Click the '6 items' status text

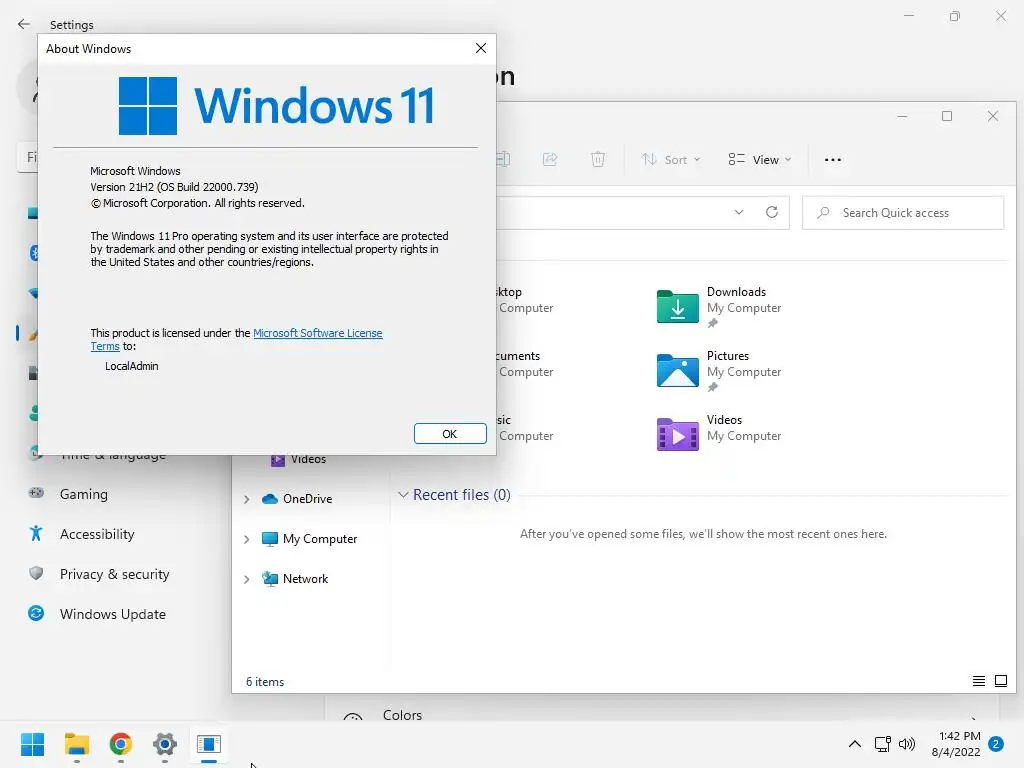(x=264, y=682)
